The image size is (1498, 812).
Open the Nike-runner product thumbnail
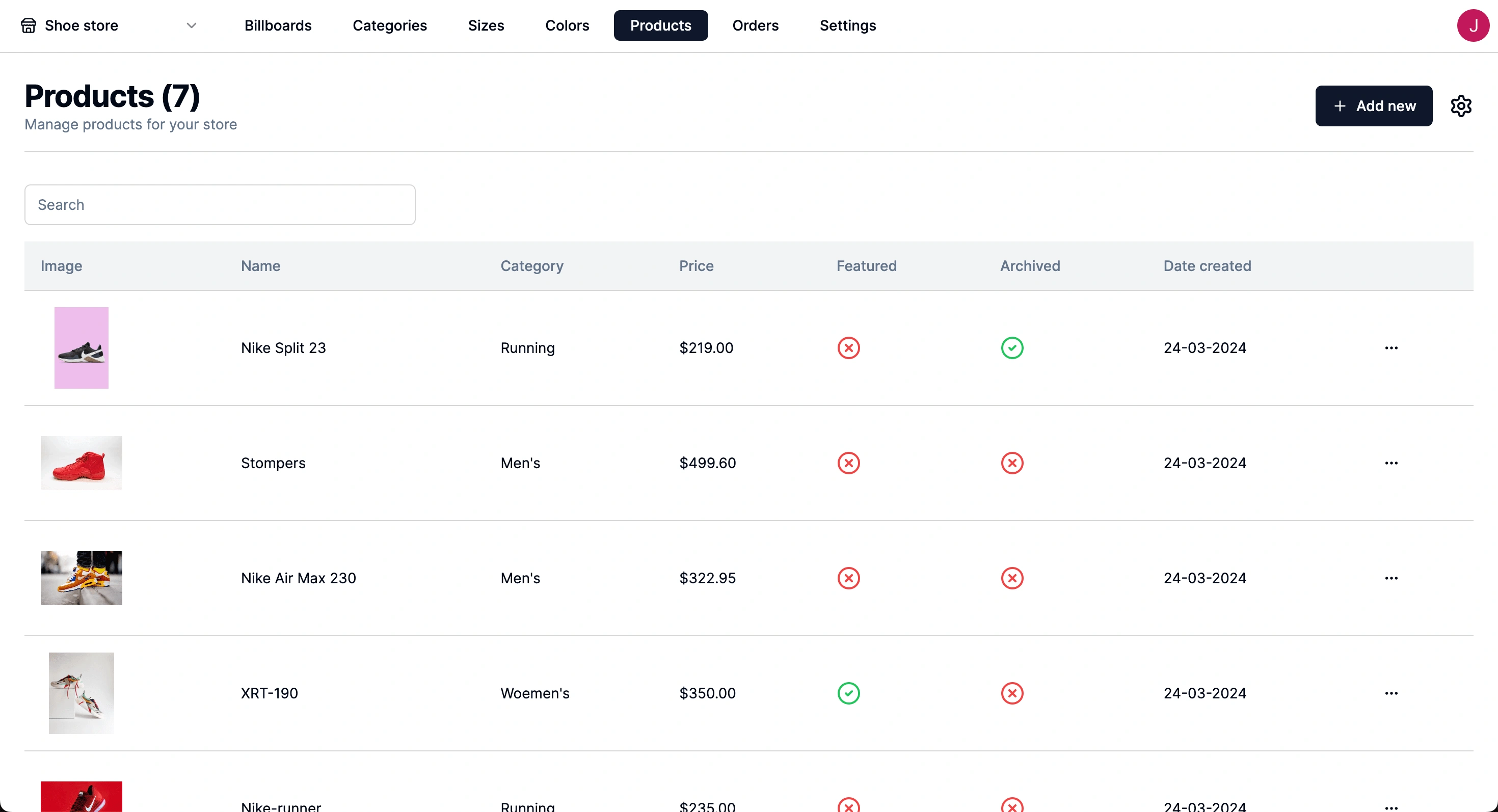point(82,796)
